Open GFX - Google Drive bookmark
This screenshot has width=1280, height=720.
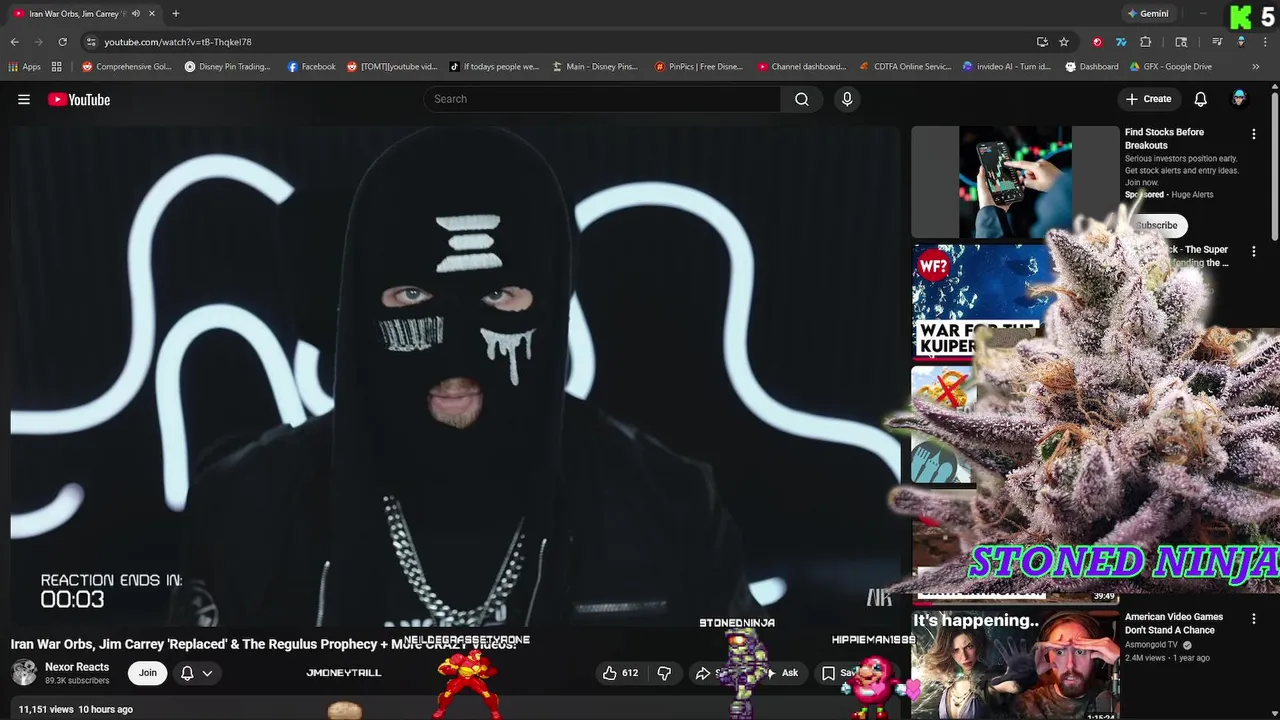coord(1170,67)
